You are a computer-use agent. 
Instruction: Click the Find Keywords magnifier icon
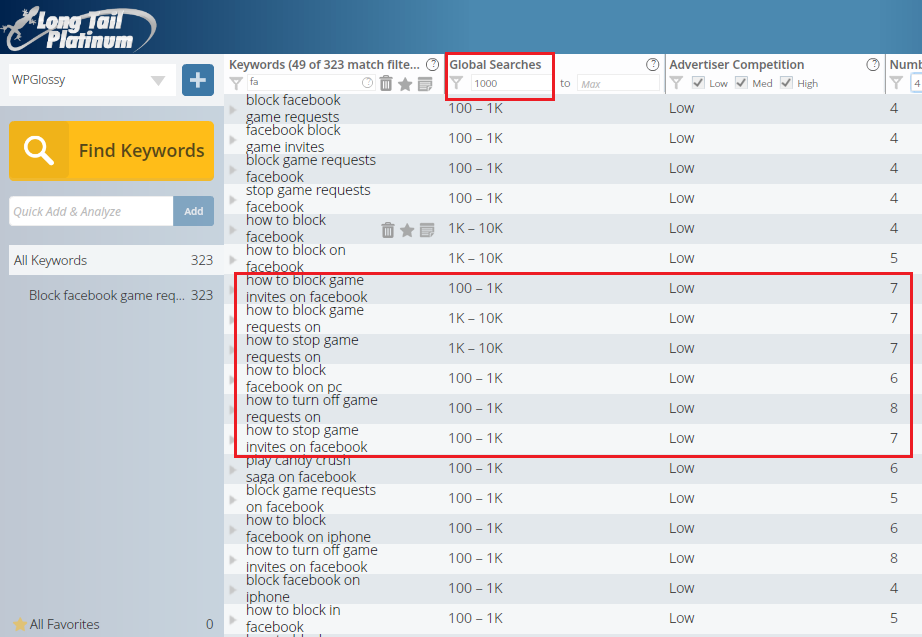point(39,150)
